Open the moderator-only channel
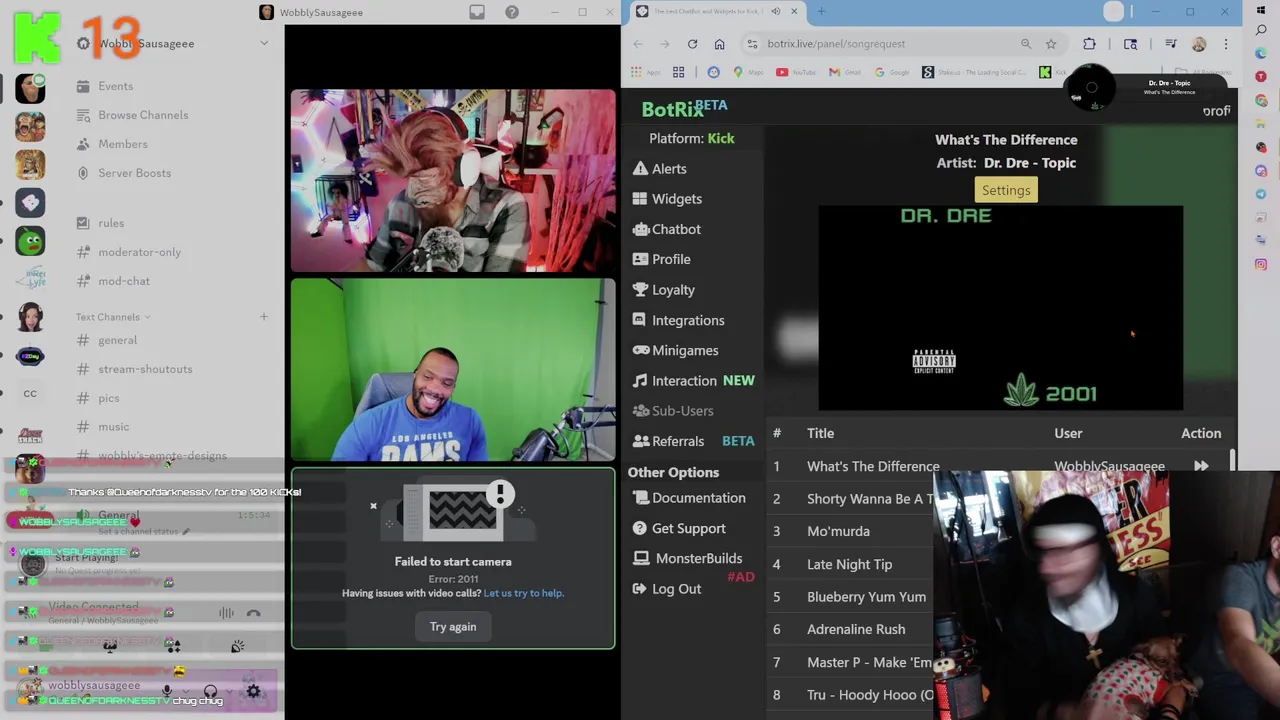 click(129, 252)
